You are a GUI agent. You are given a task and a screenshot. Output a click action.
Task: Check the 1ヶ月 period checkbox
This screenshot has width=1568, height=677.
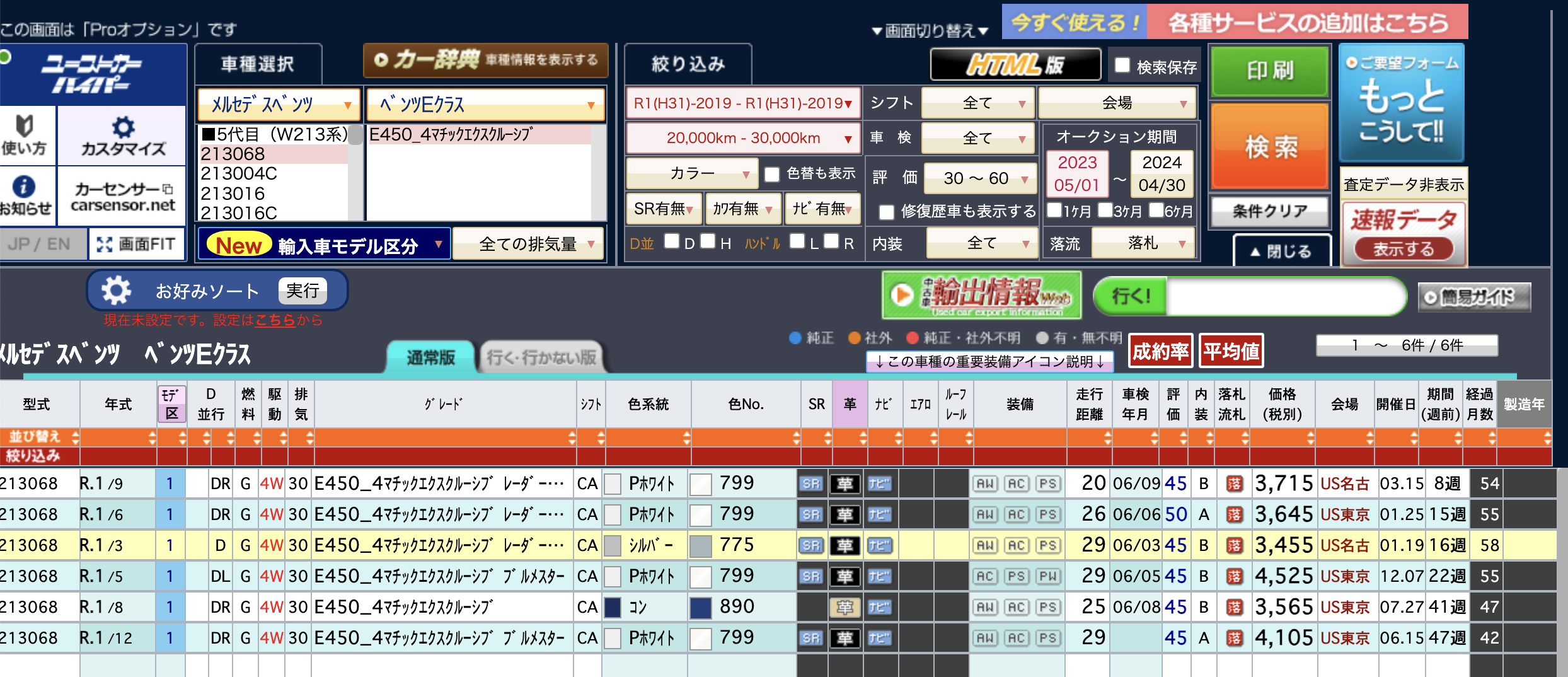pos(1054,210)
